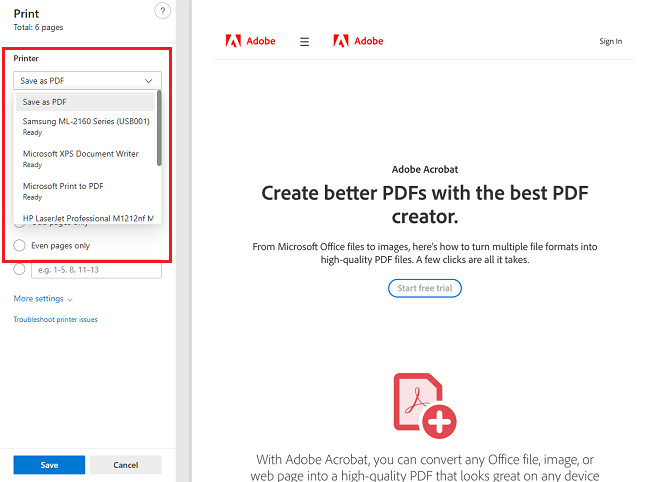Click the 'Adobe Acrobat' heading text
Image resolution: width=657 pixels, height=482 pixels.
(425, 169)
